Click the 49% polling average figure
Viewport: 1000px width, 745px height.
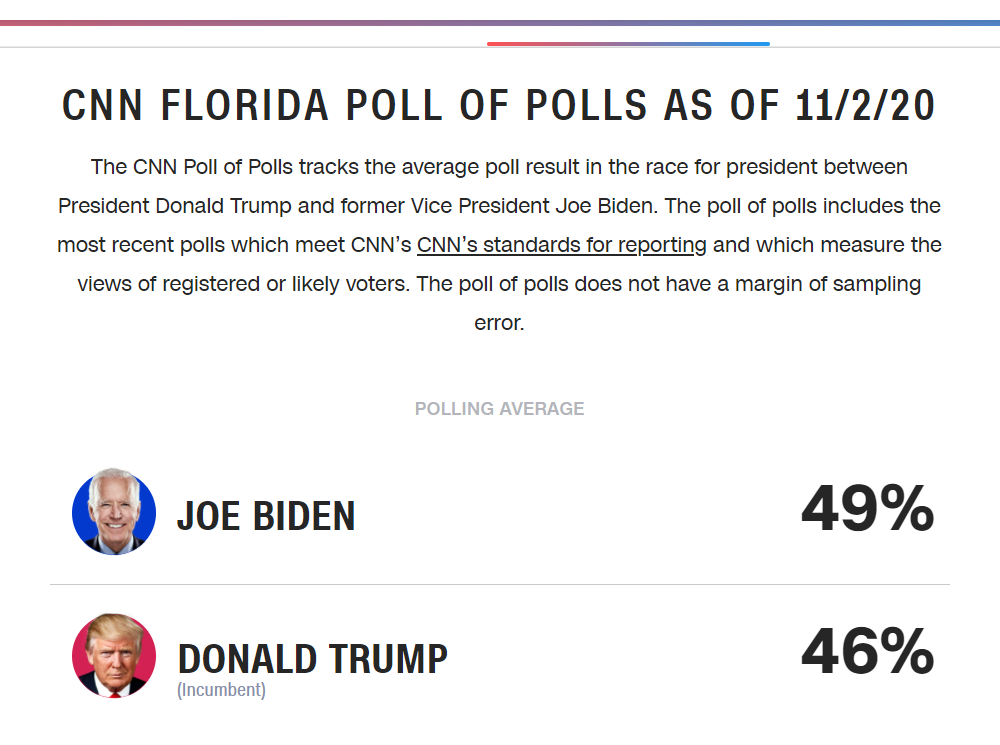click(x=867, y=510)
